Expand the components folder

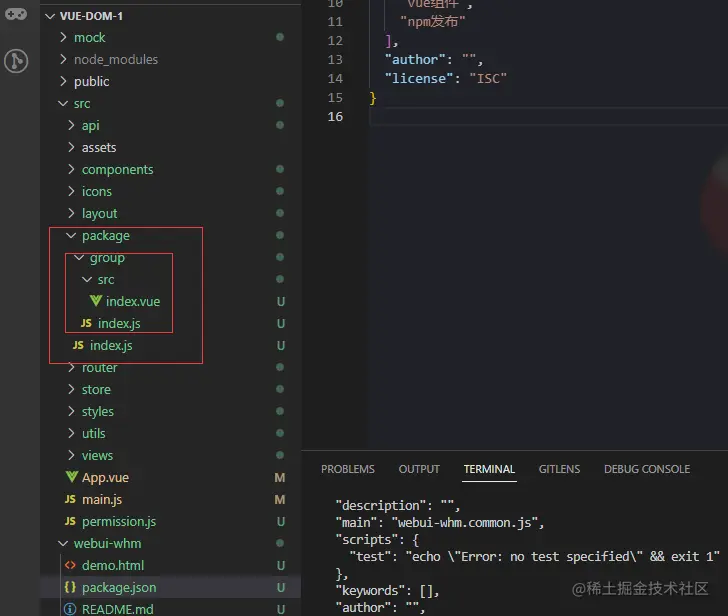click(x=71, y=169)
